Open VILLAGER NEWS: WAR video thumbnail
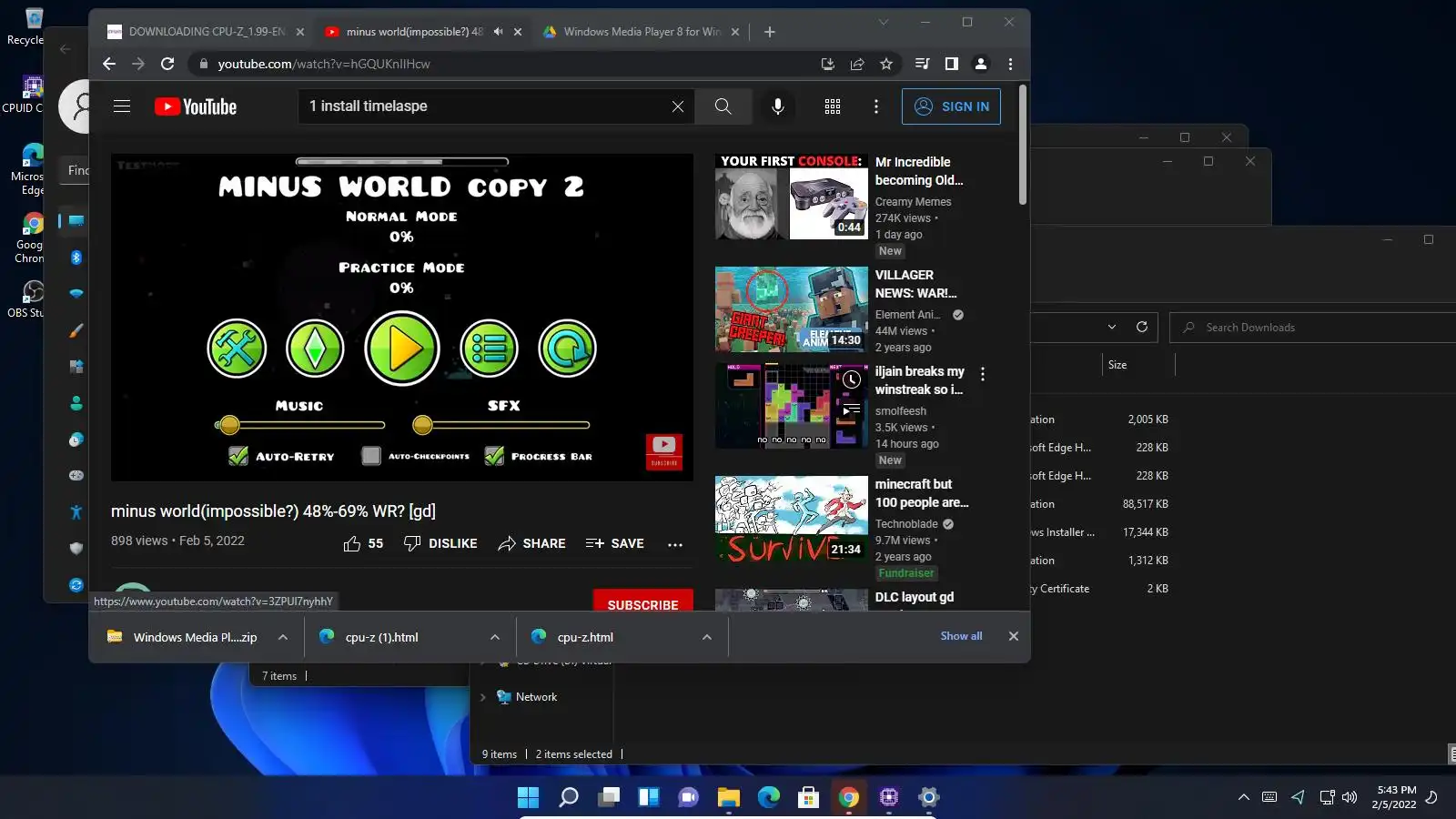Image resolution: width=1456 pixels, height=819 pixels. (792, 309)
